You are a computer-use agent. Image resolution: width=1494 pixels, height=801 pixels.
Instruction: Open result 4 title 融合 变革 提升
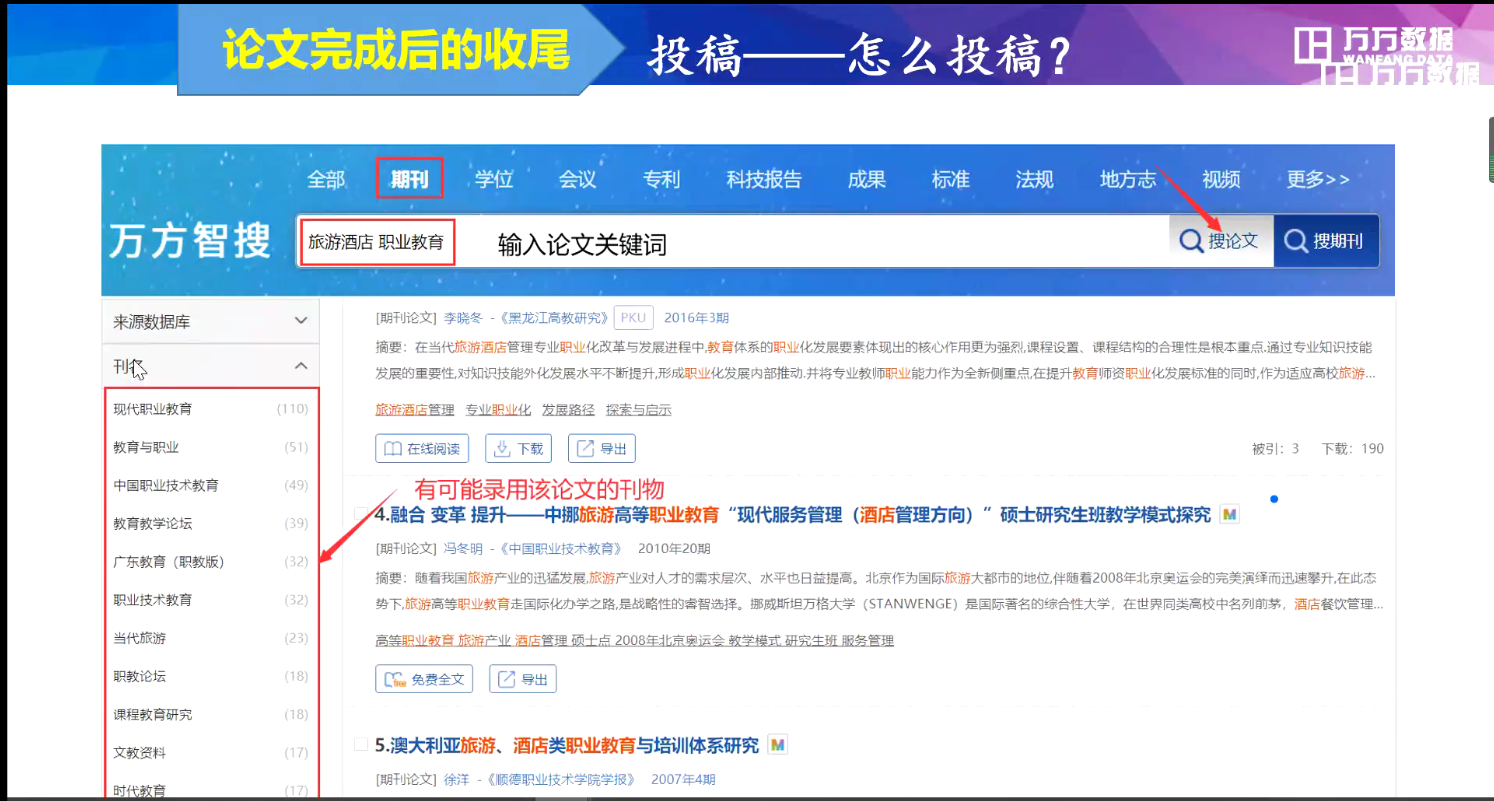coord(793,515)
